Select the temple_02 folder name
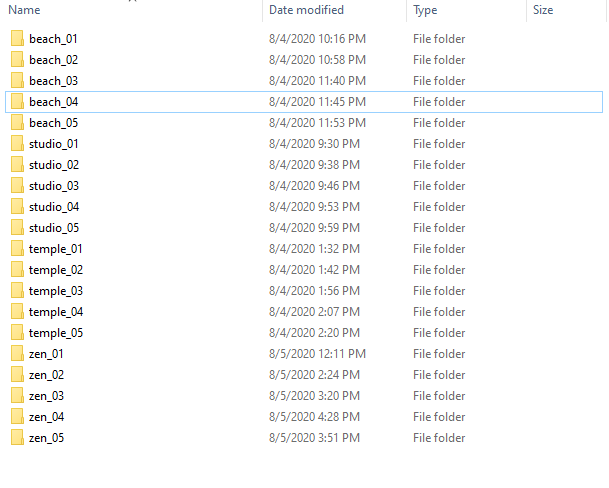This screenshot has height=488, width=609. (56, 270)
